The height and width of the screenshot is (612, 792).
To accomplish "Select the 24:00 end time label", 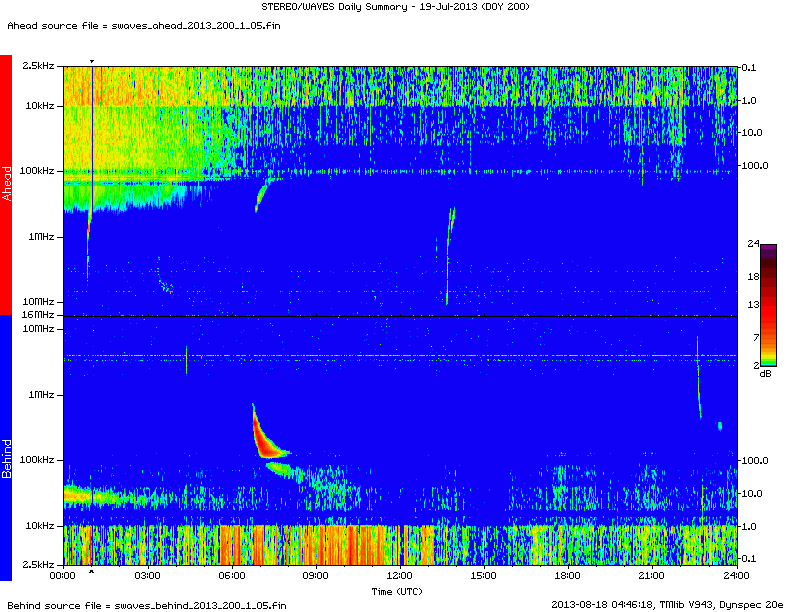I will (x=735, y=576).
